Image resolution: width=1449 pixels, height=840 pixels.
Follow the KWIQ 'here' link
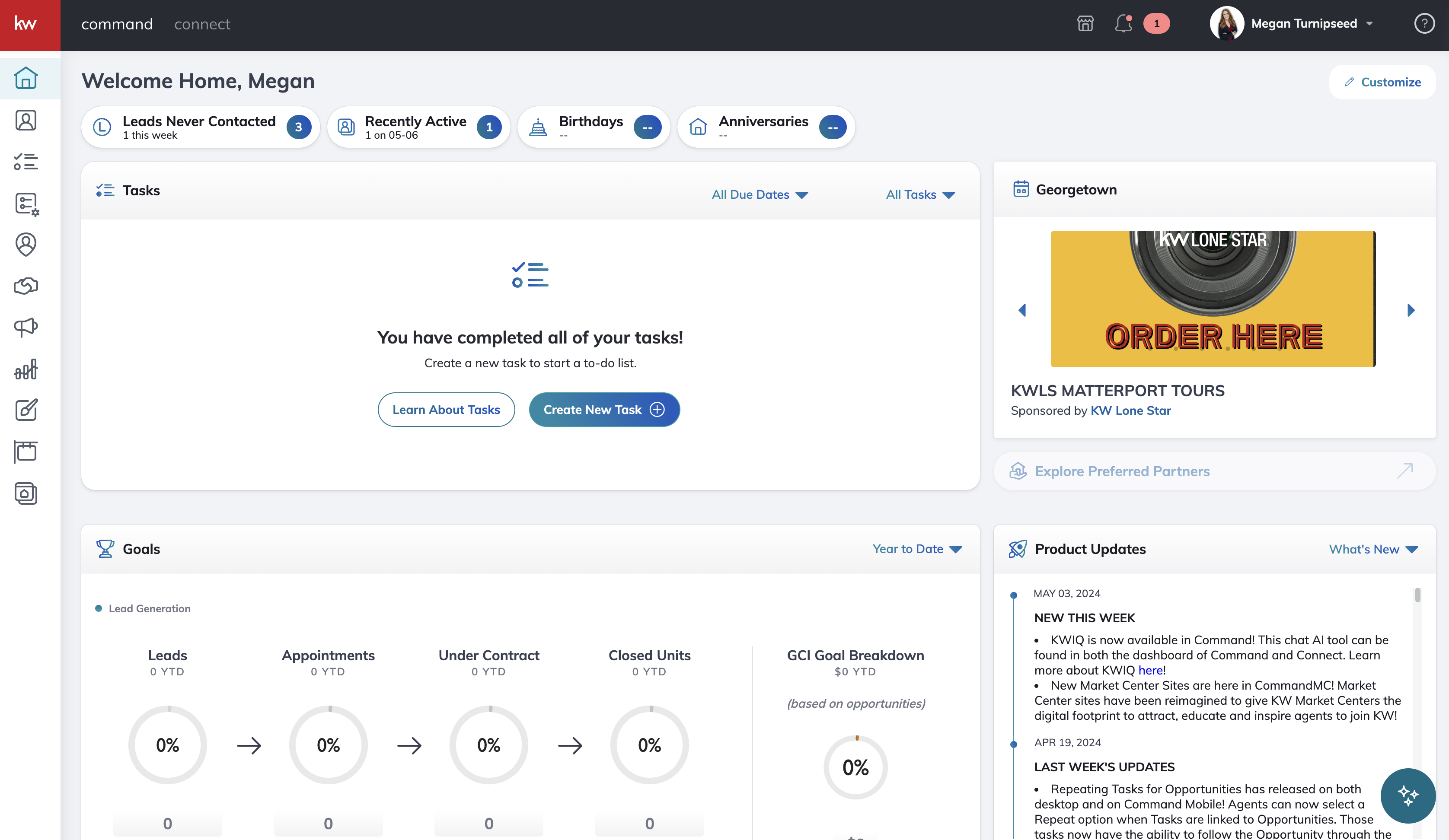[x=1151, y=670]
